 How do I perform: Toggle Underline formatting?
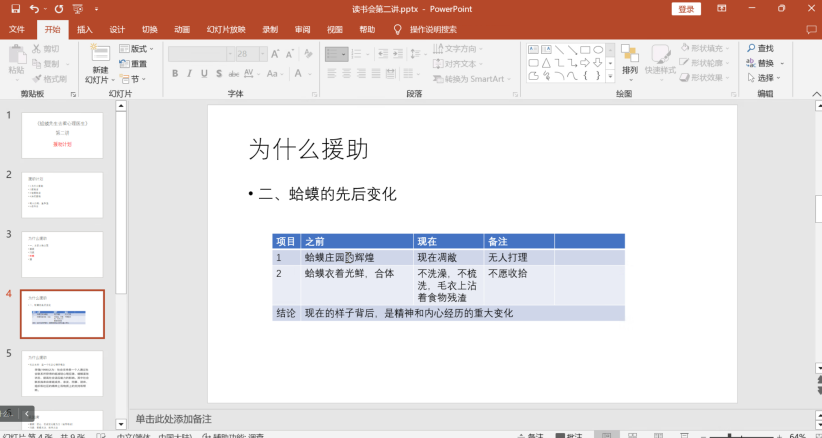pyautogui.click(x=204, y=74)
